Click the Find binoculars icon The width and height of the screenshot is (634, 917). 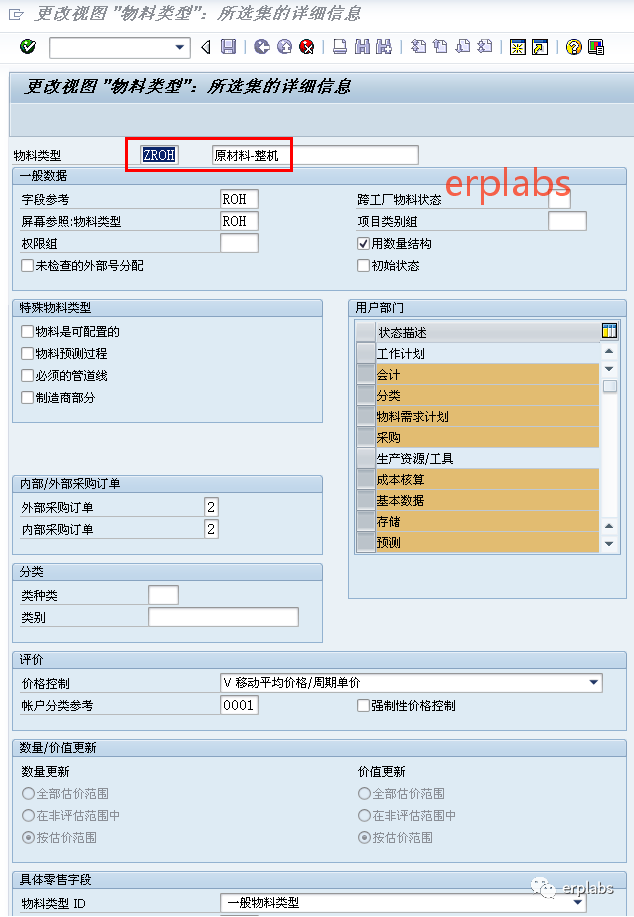(x=362, y=47)
